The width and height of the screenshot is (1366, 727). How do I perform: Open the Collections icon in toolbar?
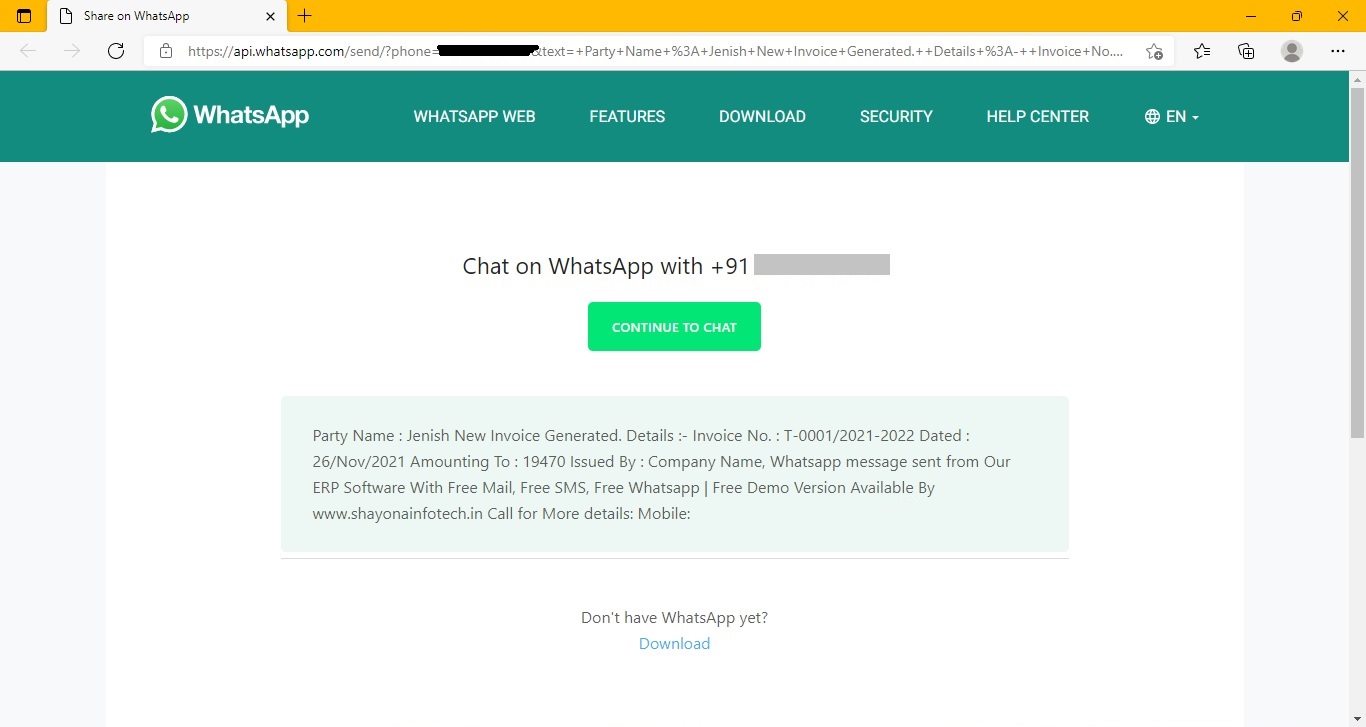[x=1246, y=51]
